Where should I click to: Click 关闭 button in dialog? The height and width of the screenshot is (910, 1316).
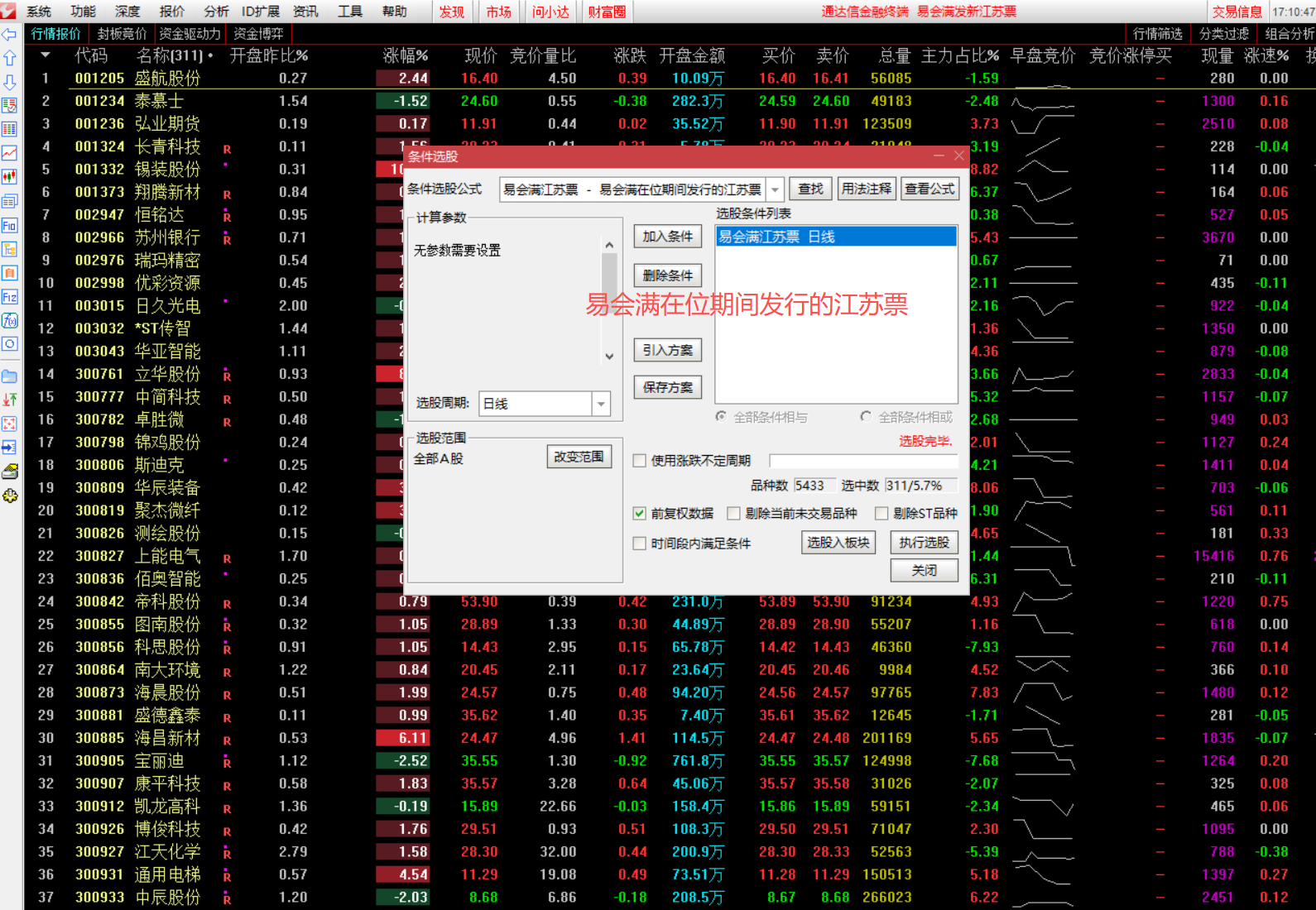coord(925,571)
